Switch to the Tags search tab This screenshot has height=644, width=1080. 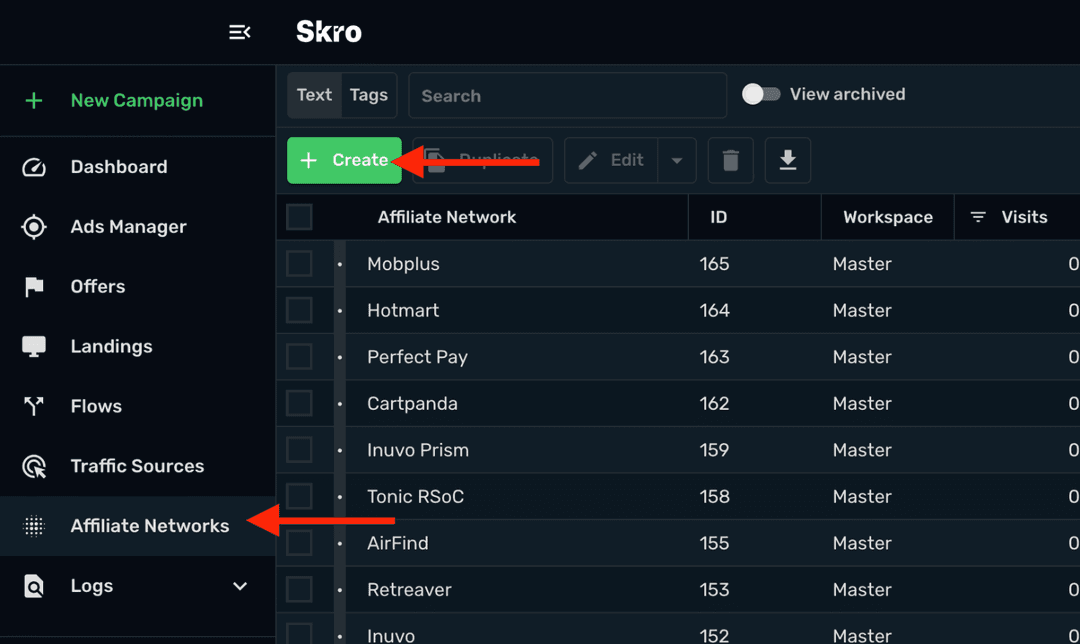click(368, 95)
